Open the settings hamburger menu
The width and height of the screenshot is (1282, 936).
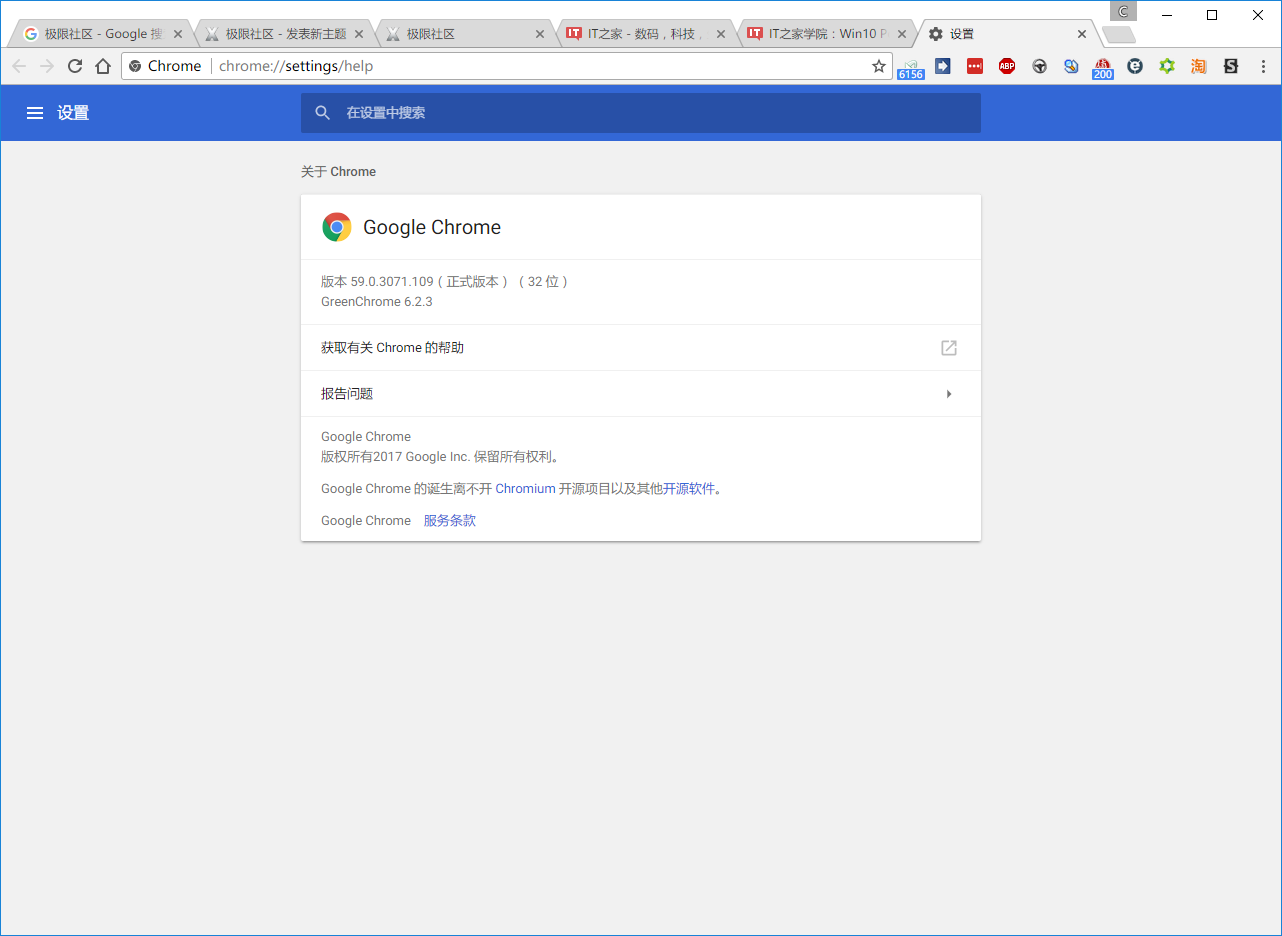click(35, 113)
